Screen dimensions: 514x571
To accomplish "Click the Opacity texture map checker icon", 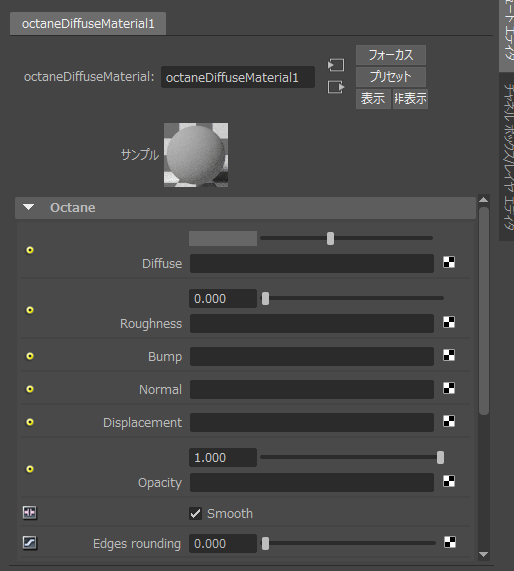I will [x=449, y=481].
